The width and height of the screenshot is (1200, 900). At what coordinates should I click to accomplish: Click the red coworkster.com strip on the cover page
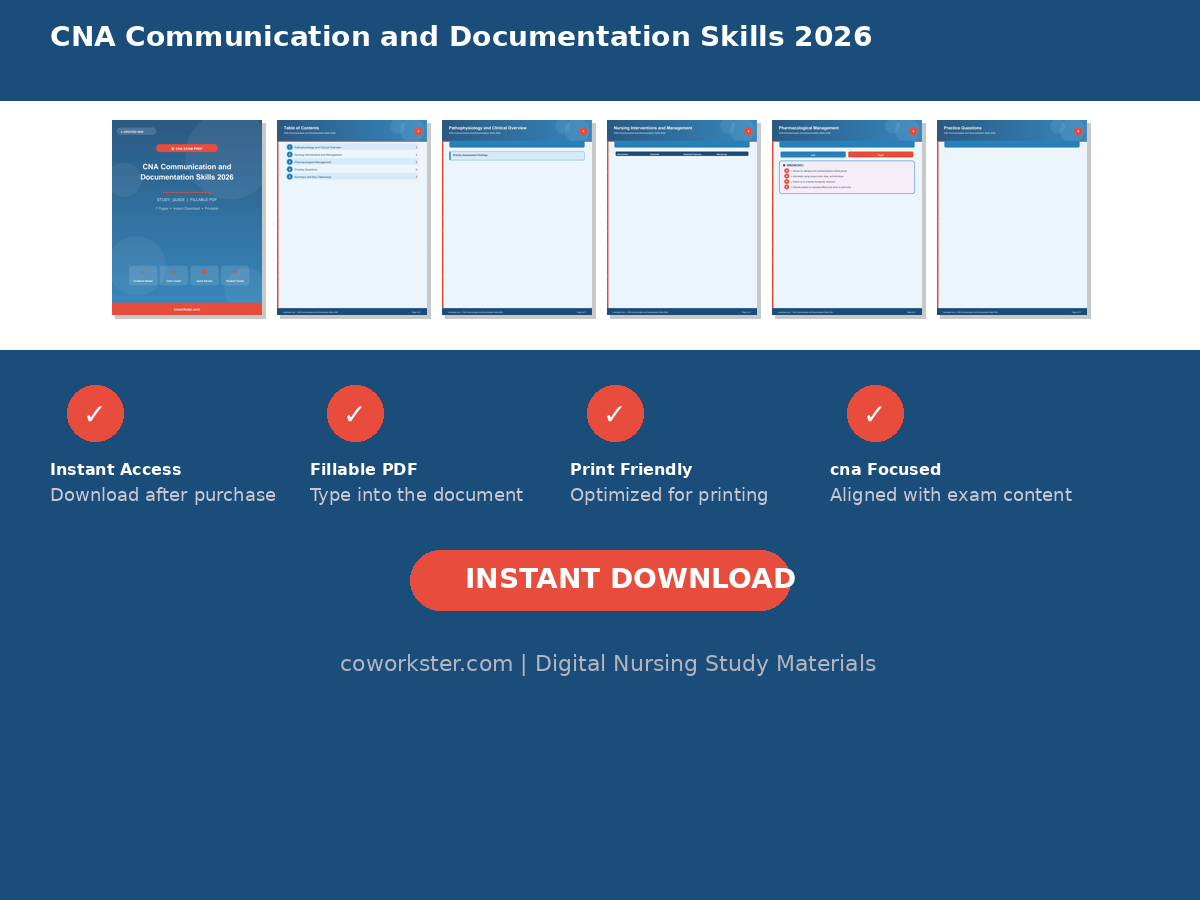[187, 309]
